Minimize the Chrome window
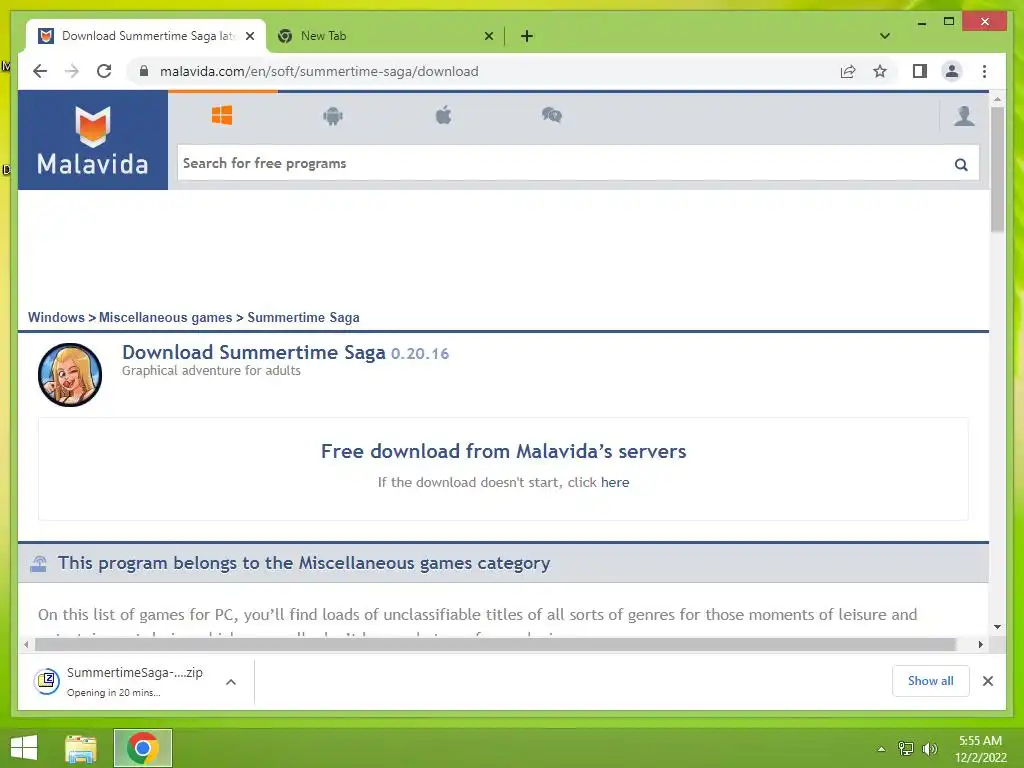 (x=921, y=22)
